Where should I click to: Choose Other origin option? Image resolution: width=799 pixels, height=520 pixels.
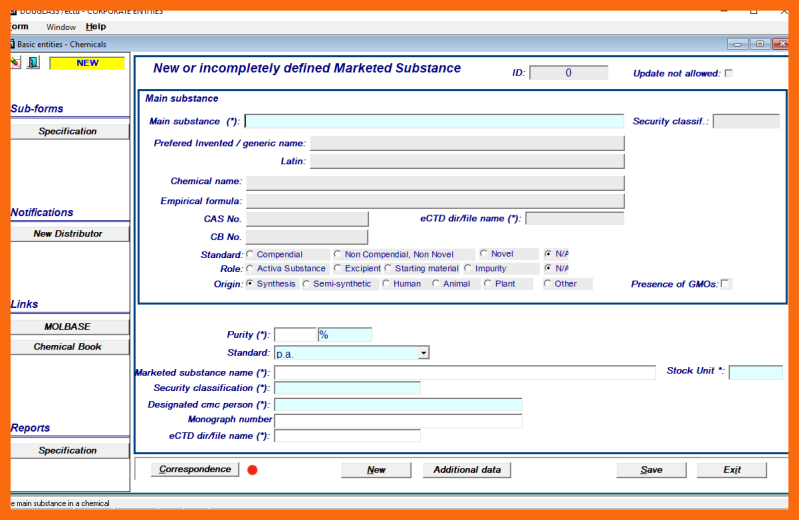547,283
